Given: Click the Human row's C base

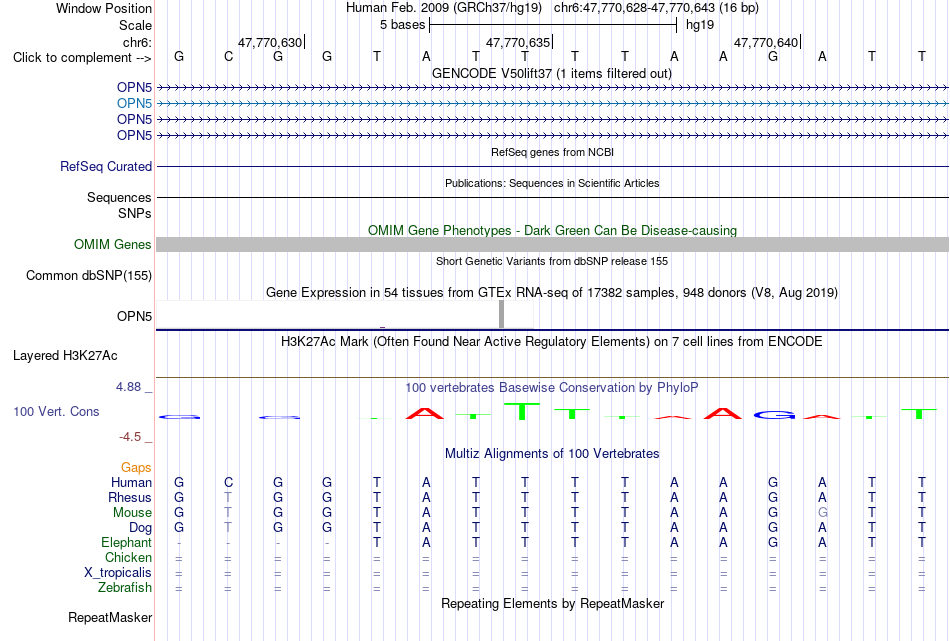Looking at the screenshot, I should (228, 482).
